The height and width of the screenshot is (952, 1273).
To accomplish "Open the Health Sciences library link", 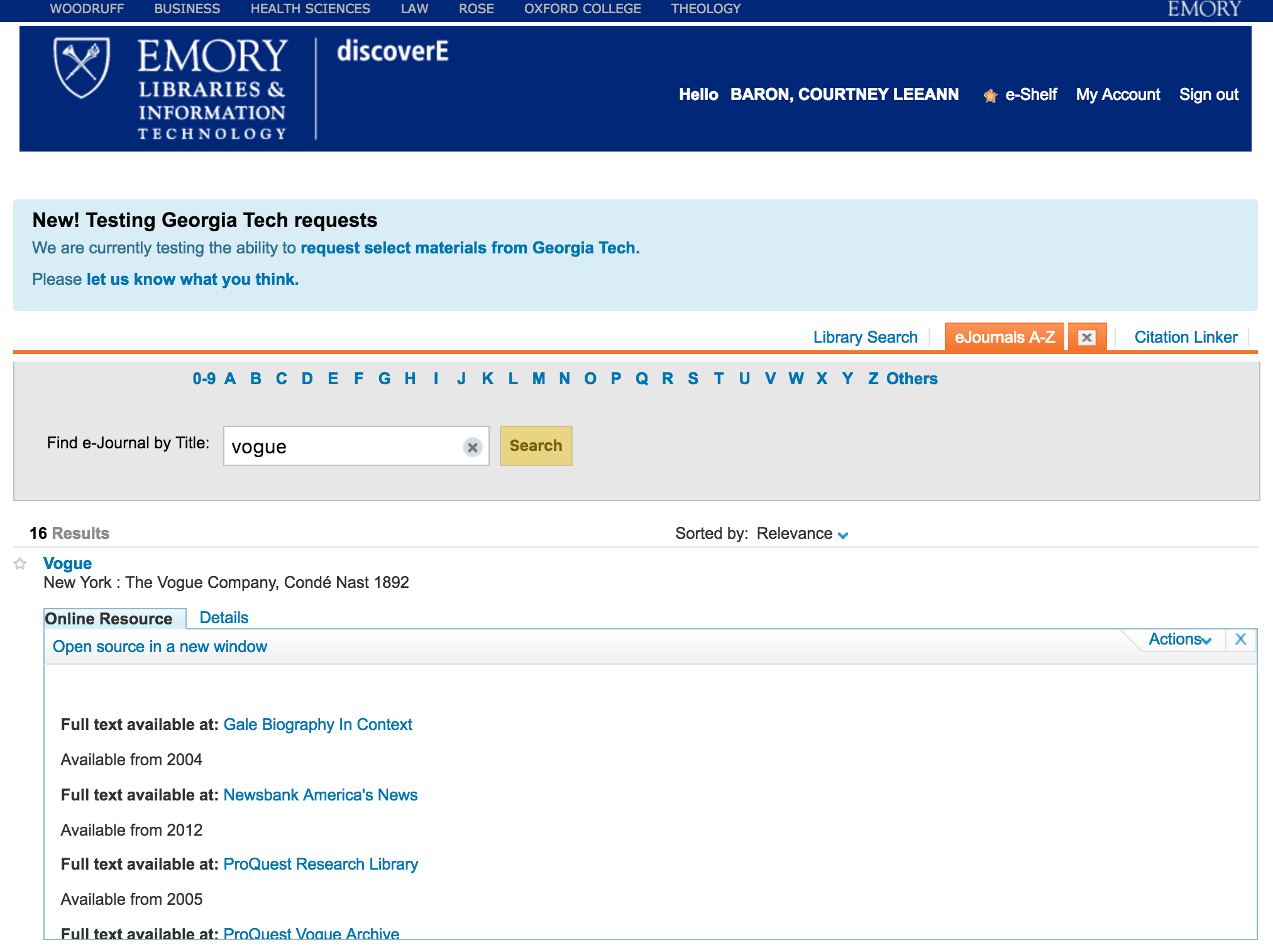I will [x=310, y=9].
